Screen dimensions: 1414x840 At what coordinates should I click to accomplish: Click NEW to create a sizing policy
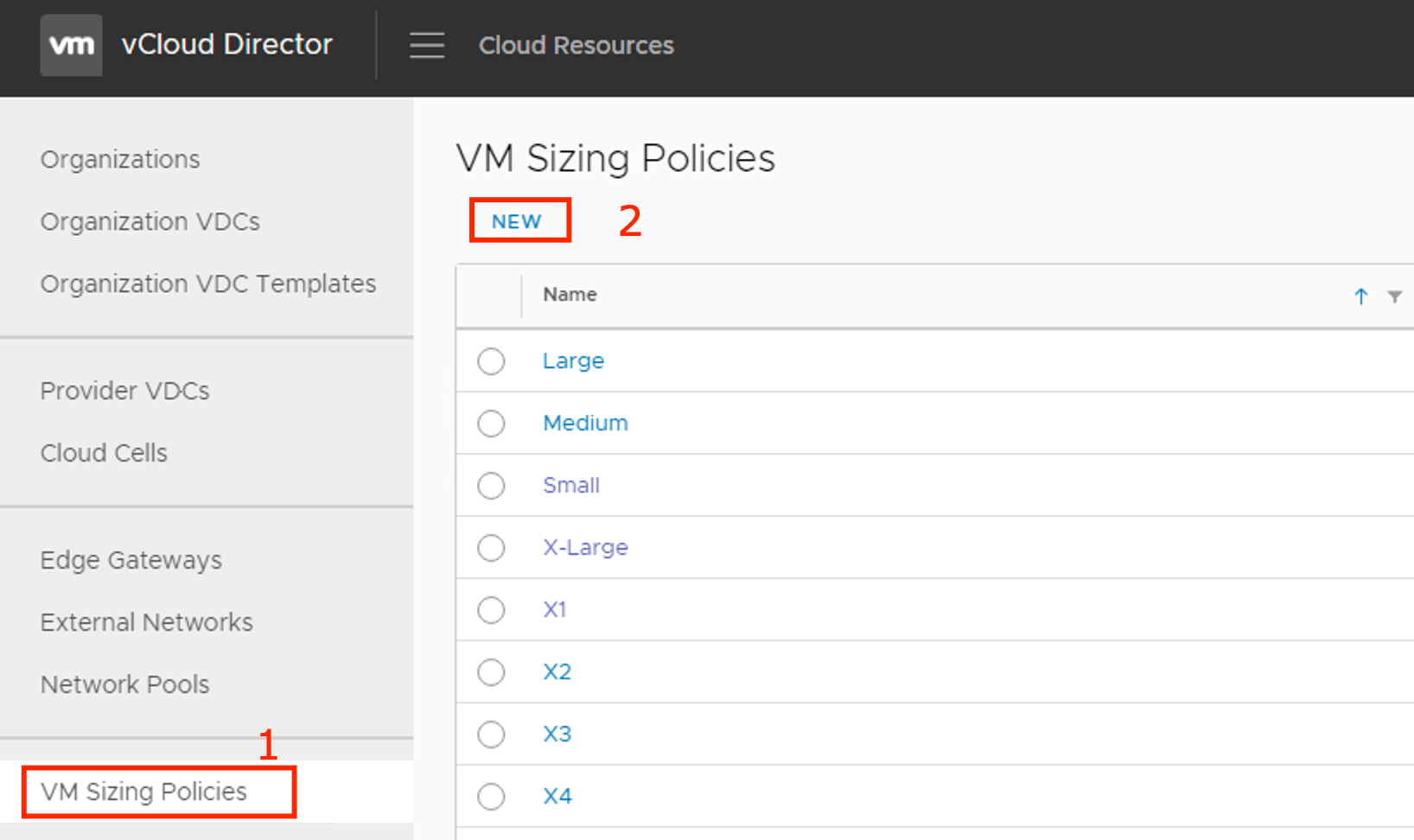pyautogui.click(x=517, y=221)
